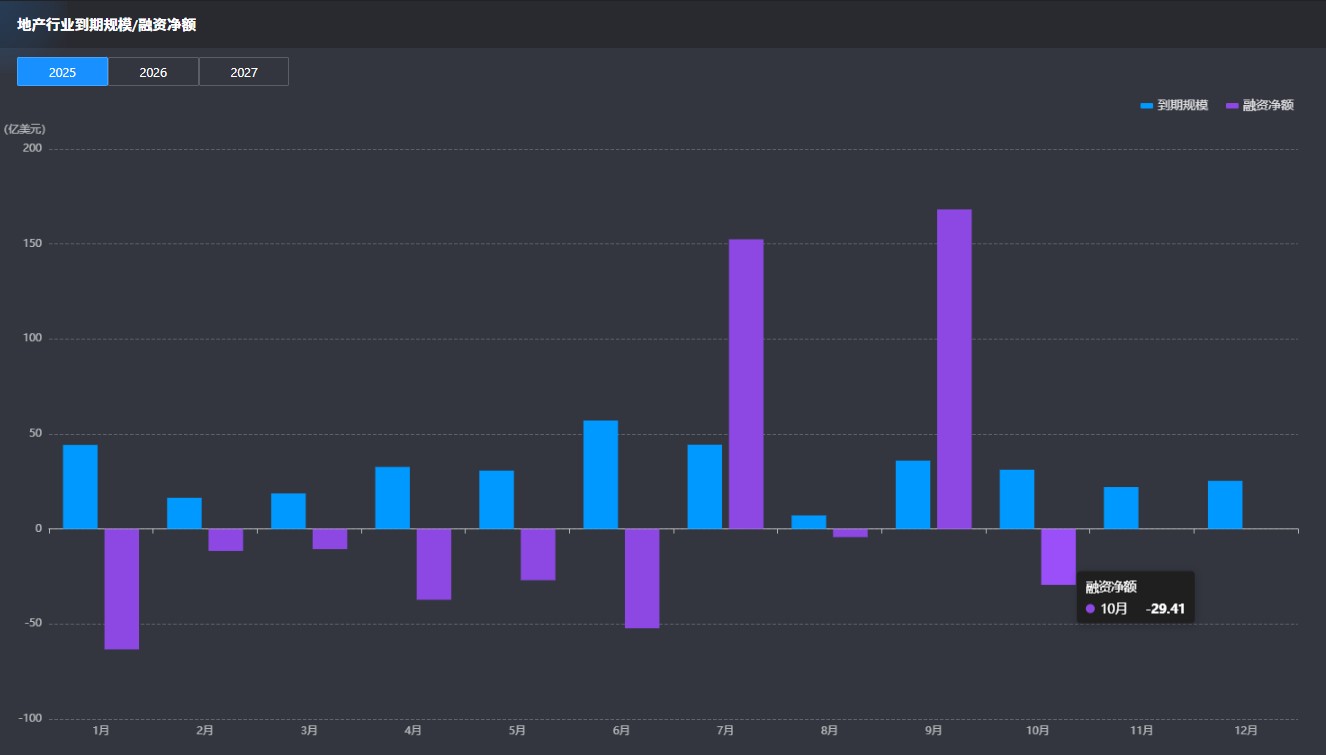Click the blue 到期规模 legend color marker
The width and height of the screenshot is (1326, 755).
coord(1146,105)
